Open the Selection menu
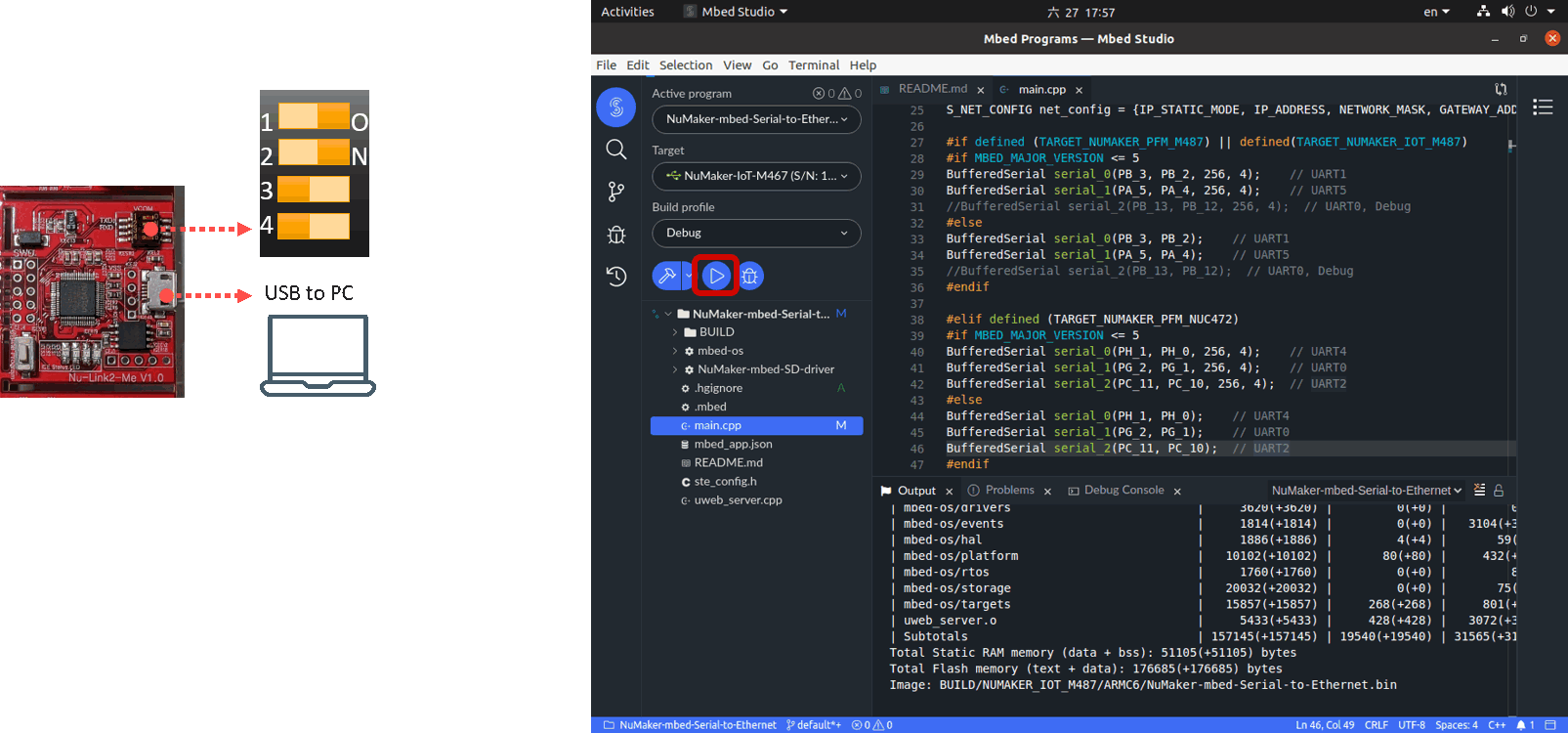This screenshot has height=733, width=1568. [686, 65]
